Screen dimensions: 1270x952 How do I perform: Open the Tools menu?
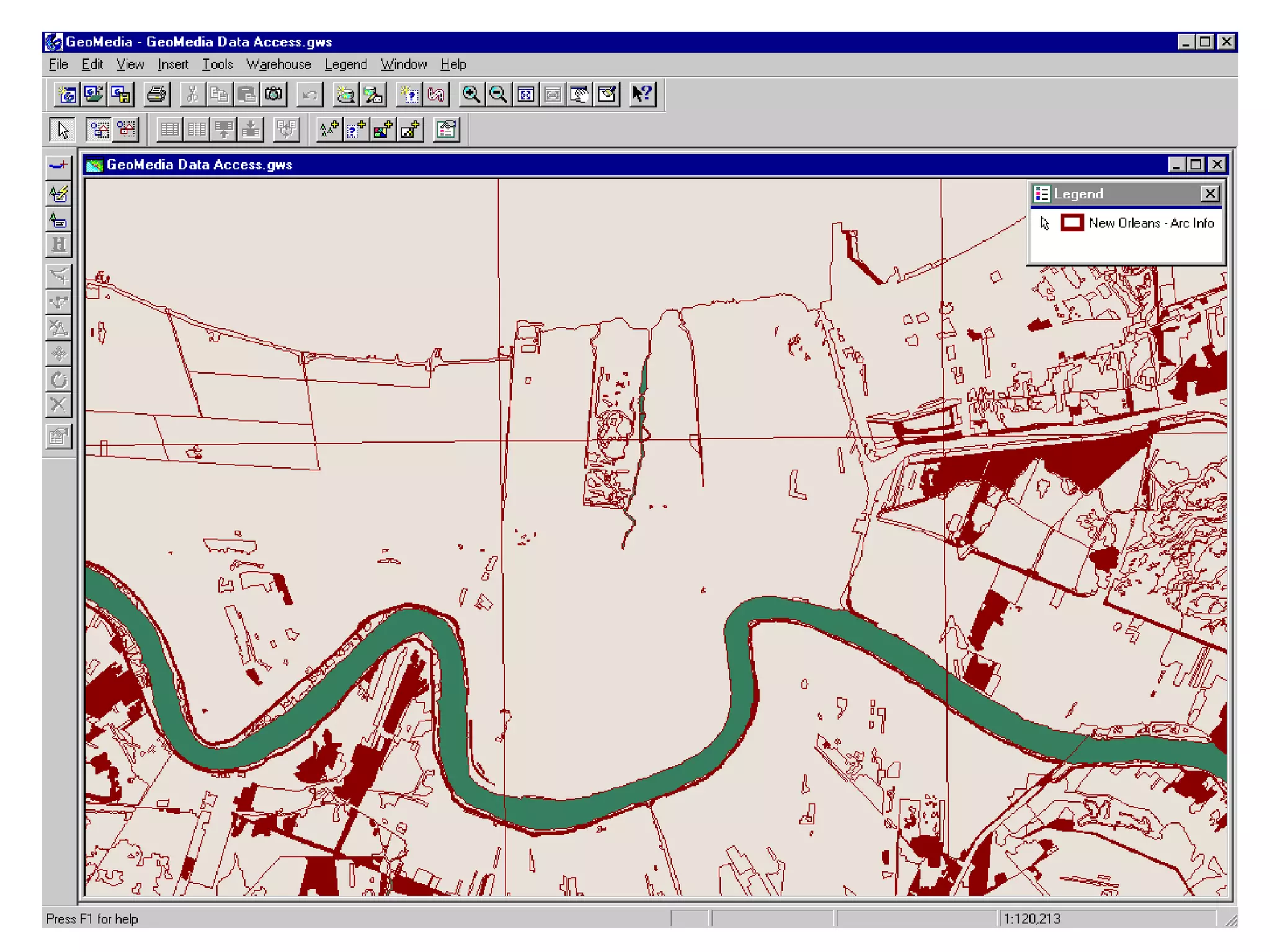pos(217,64)
